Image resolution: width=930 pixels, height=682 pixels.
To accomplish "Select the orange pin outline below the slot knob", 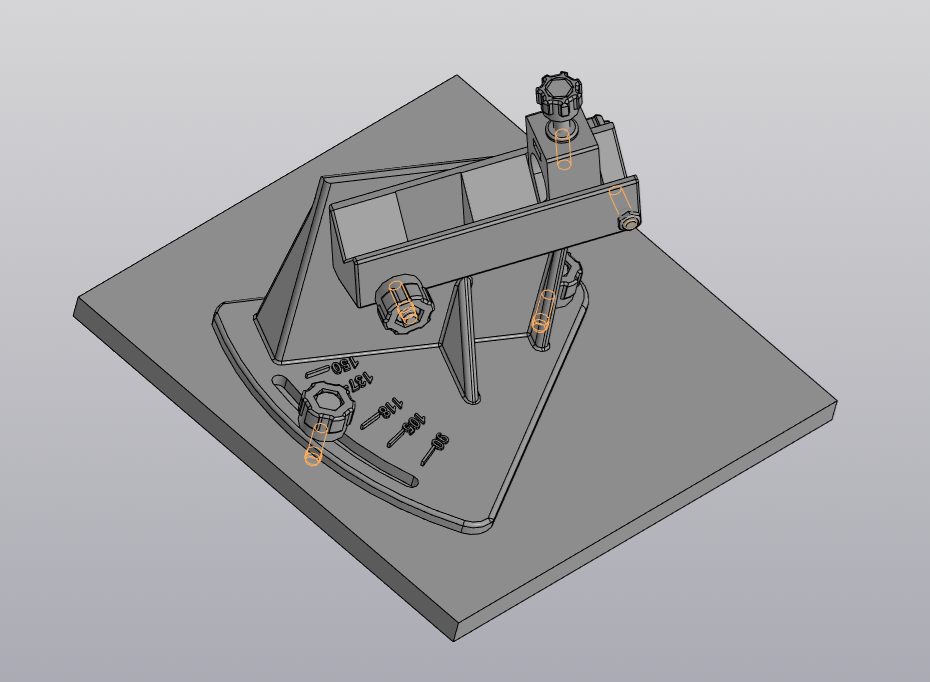I will click(316, 445).
